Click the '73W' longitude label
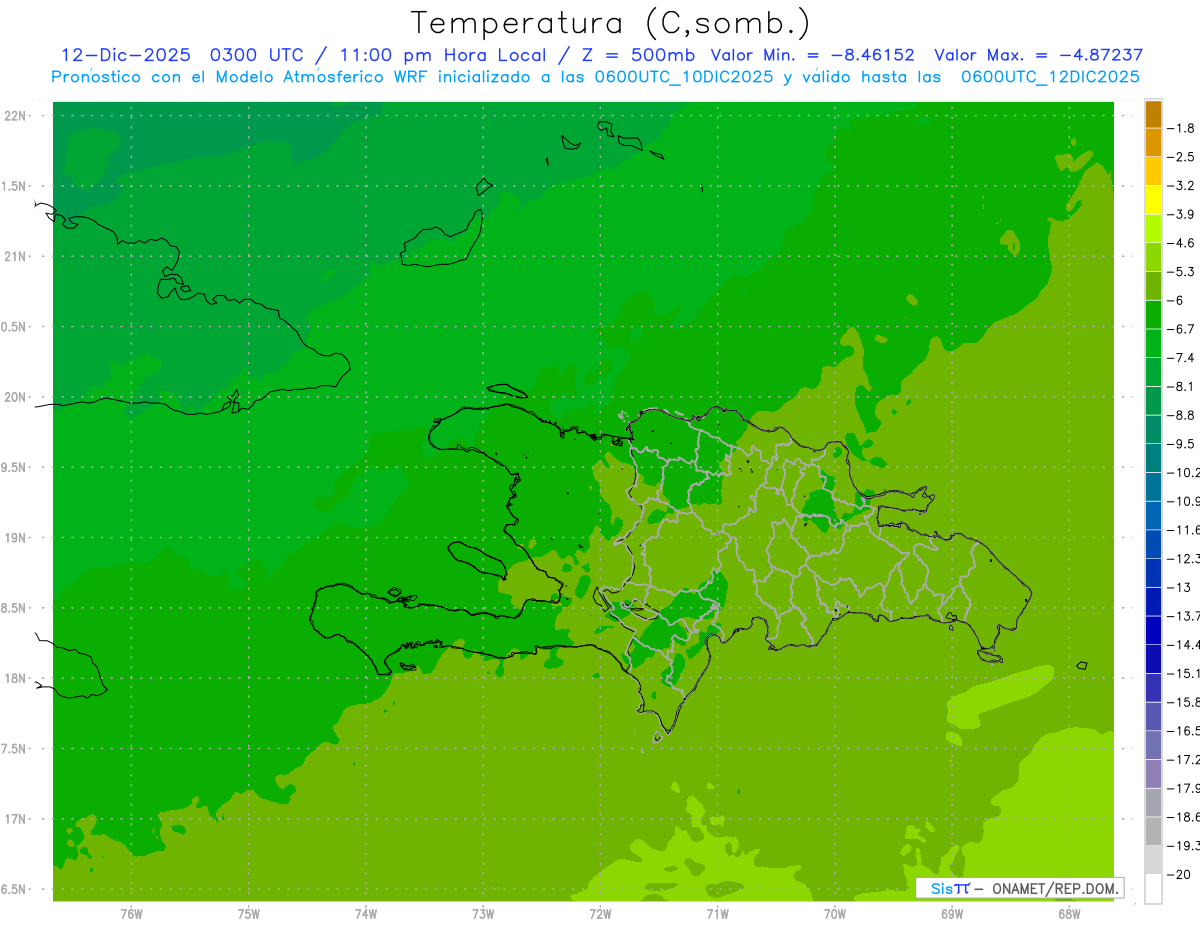 pos(483,914)
